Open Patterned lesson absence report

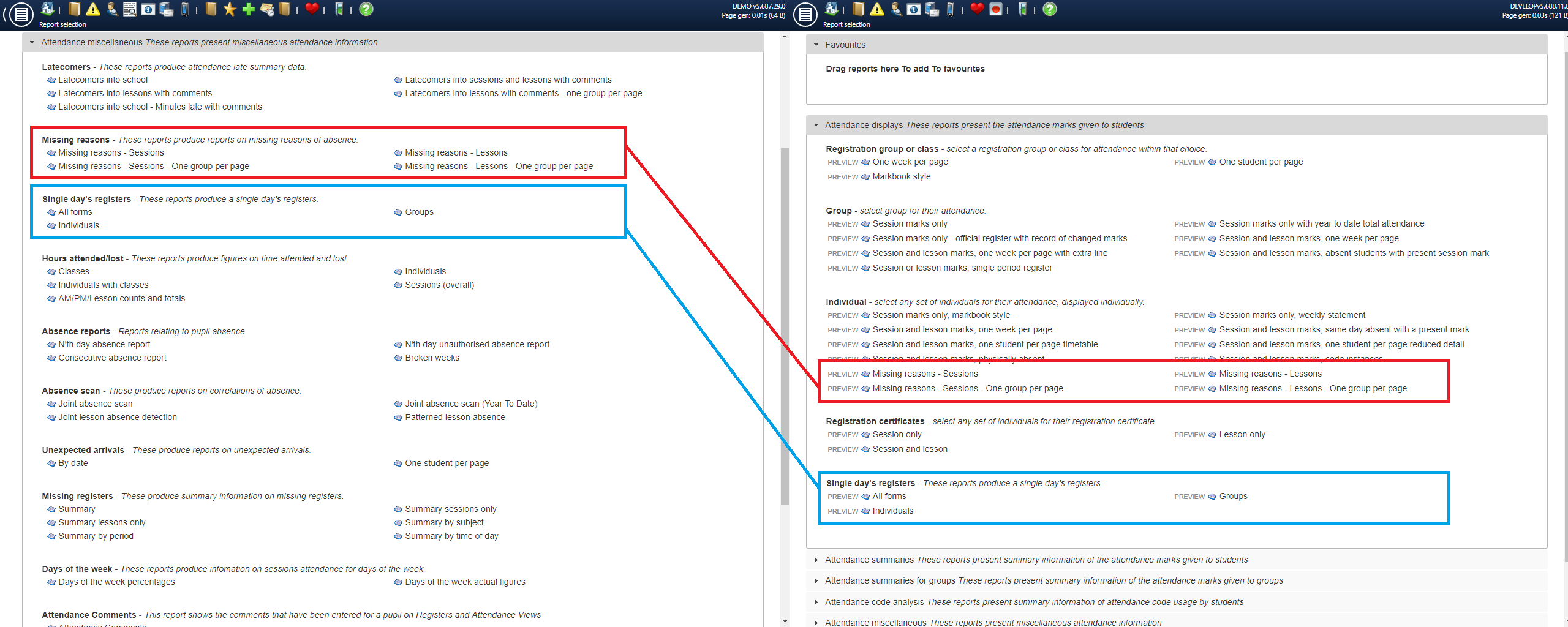coord(455,417)
